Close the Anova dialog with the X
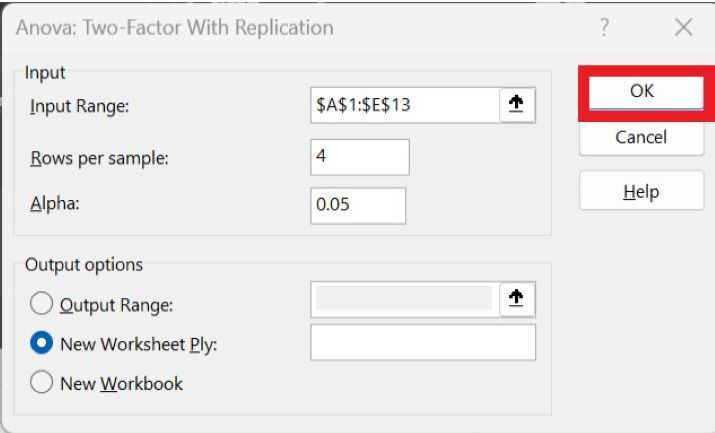The height and width of the screenshot is (433, 715). tap(683, 28)
